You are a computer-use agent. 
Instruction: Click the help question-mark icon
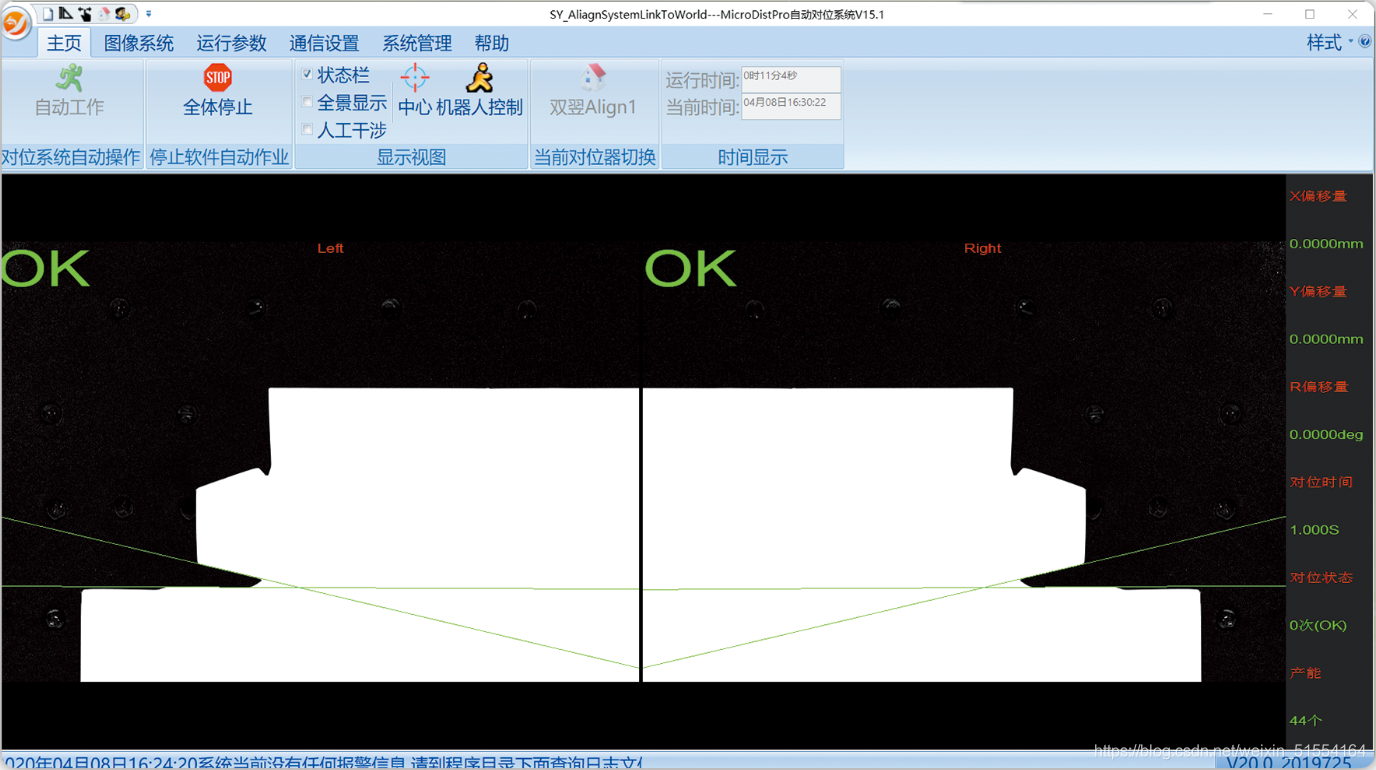(x=1365, y=42)
